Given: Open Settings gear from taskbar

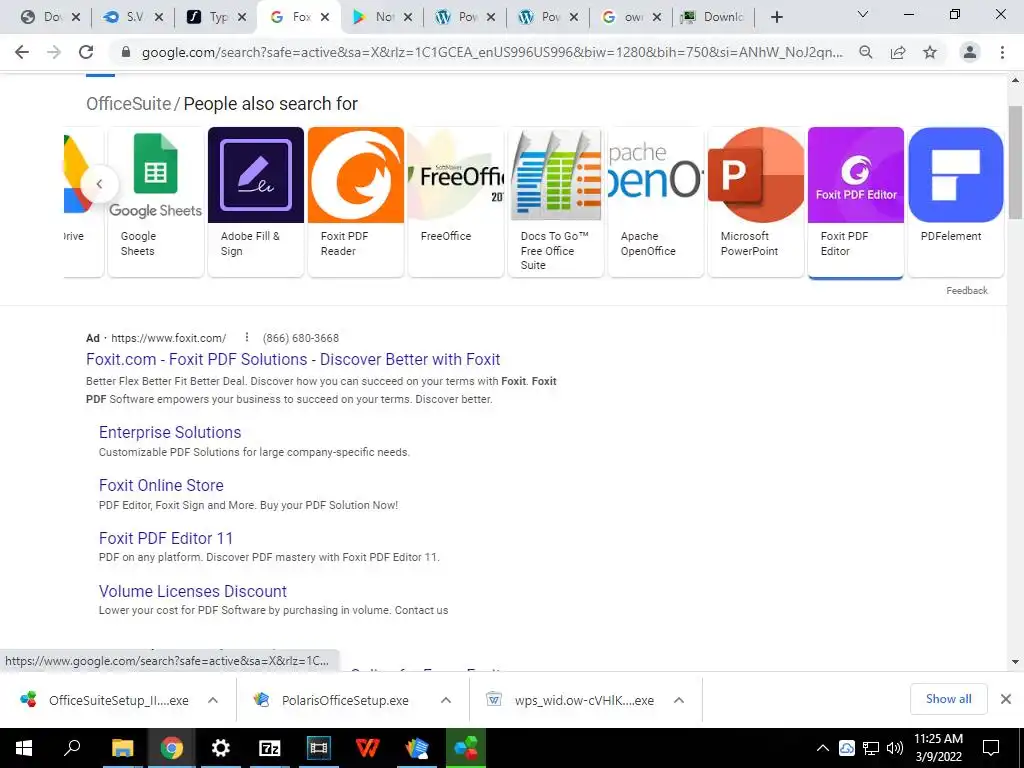Looking at the screenshot, I should pyautogui.click(x=221, y=748).
